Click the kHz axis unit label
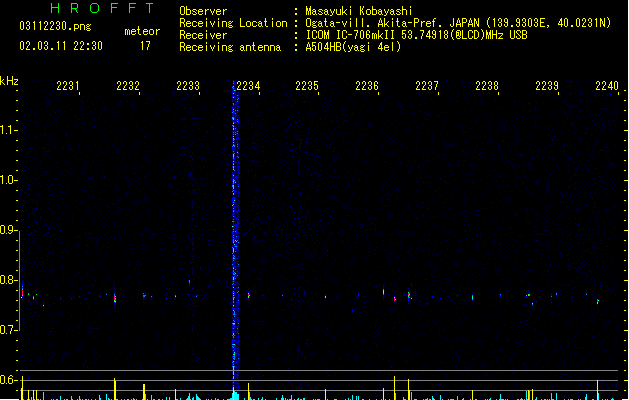 point(9,81)
